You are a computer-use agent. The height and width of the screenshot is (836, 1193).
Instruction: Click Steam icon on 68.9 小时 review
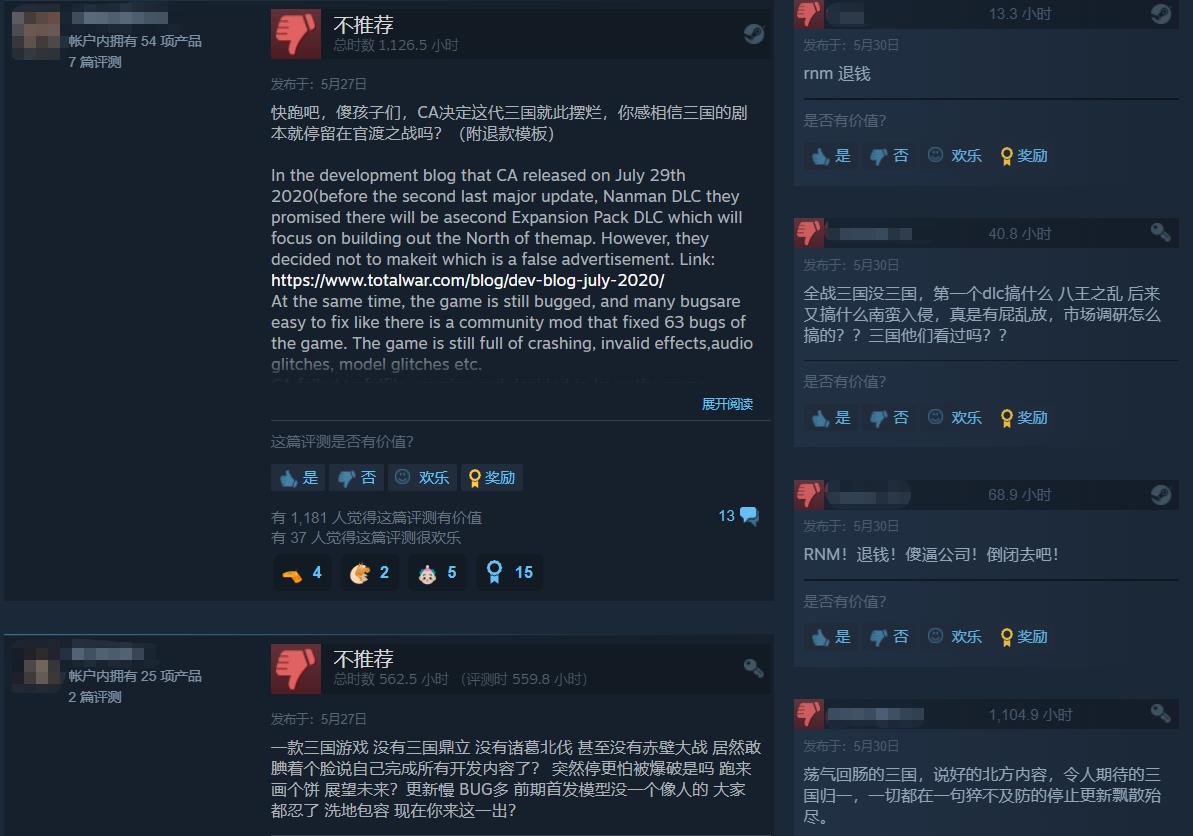pos(1160,494)
